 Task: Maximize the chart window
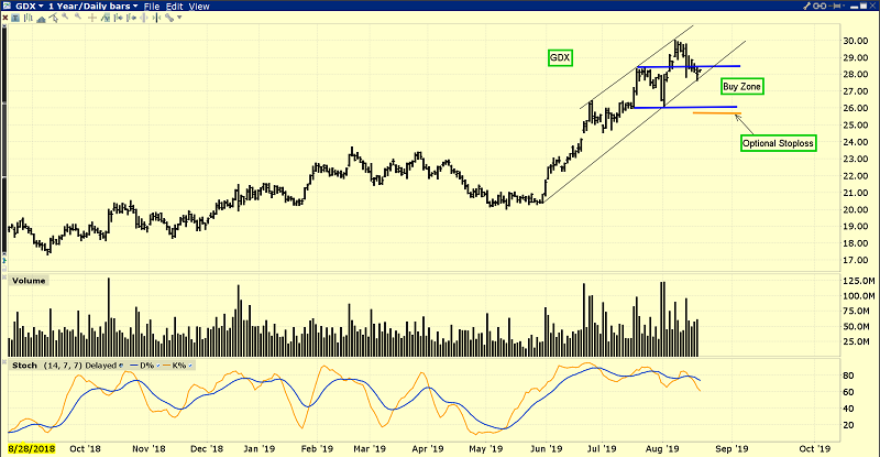click(863, 6)
